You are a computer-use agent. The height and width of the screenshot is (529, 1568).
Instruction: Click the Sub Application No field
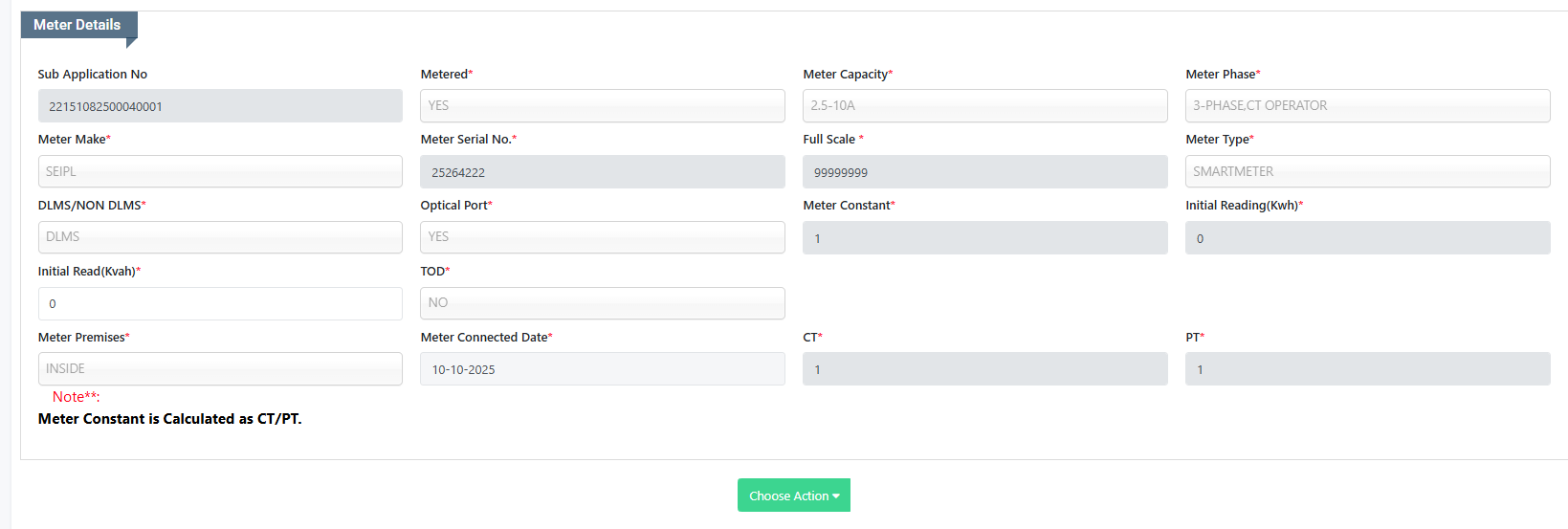(x=220, y=106)
